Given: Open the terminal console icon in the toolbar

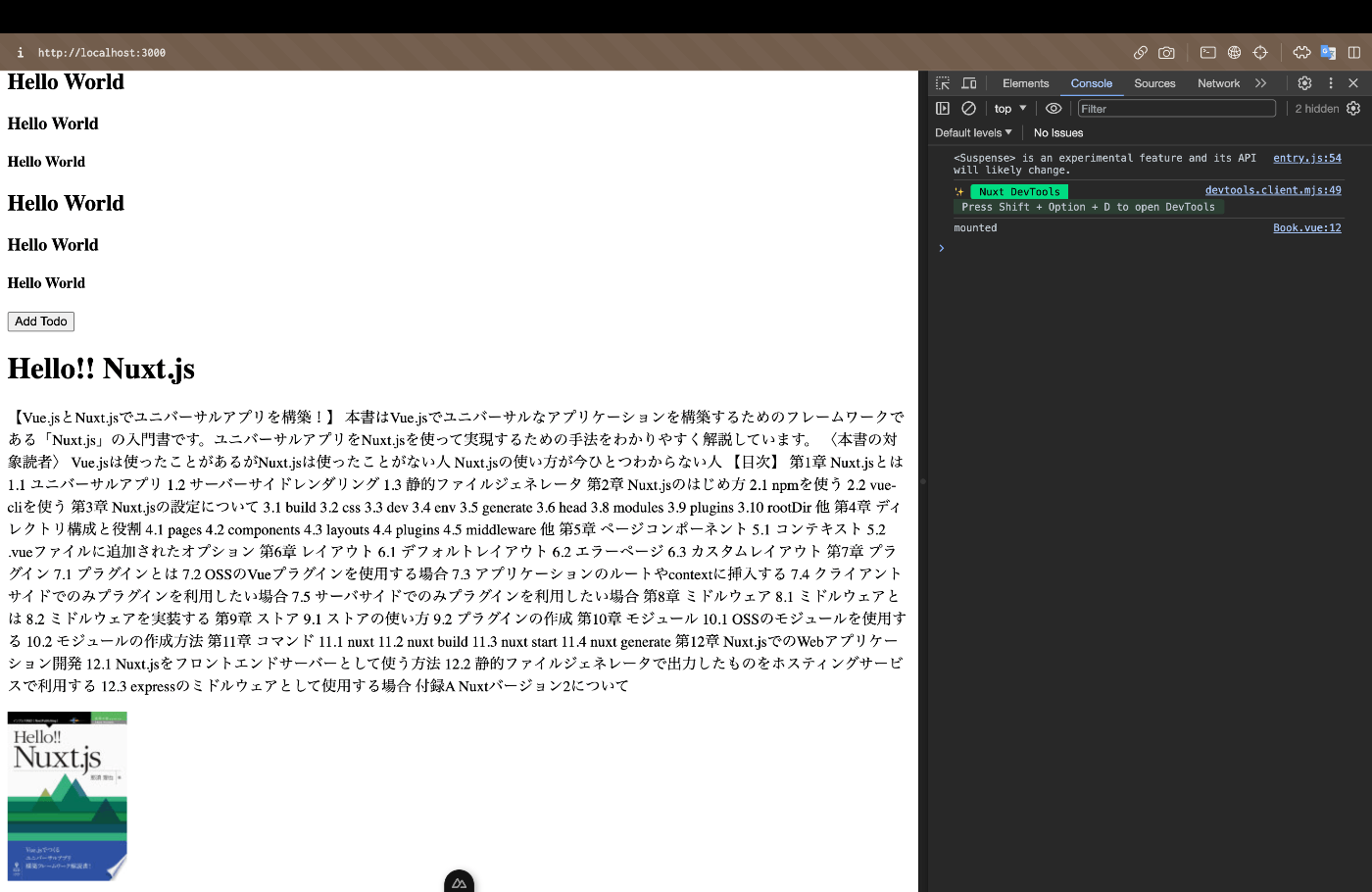Looking at the screenshot, I should [1208, 52].
